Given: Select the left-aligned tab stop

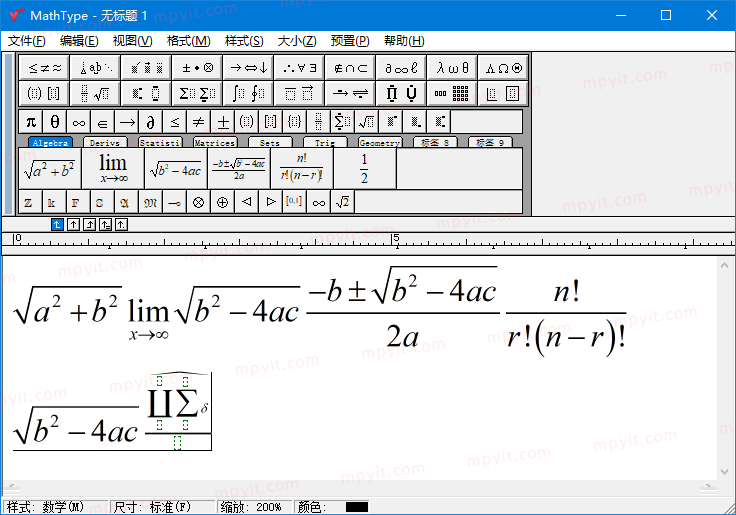Looking at the screenshot, I should point(57,225).
